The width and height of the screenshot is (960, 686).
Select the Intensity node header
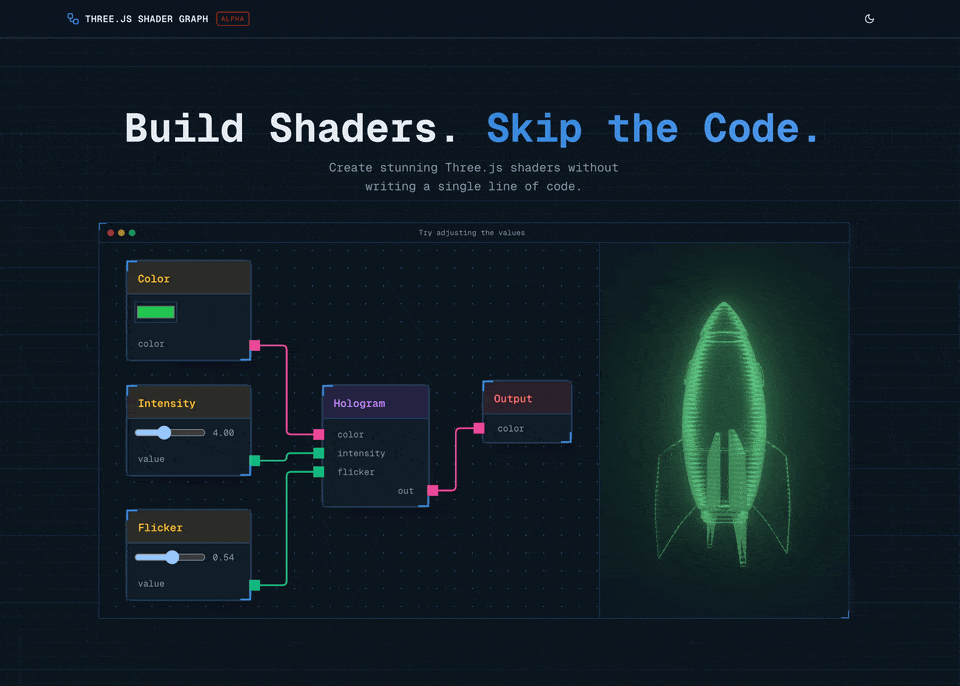pos(188,402)
